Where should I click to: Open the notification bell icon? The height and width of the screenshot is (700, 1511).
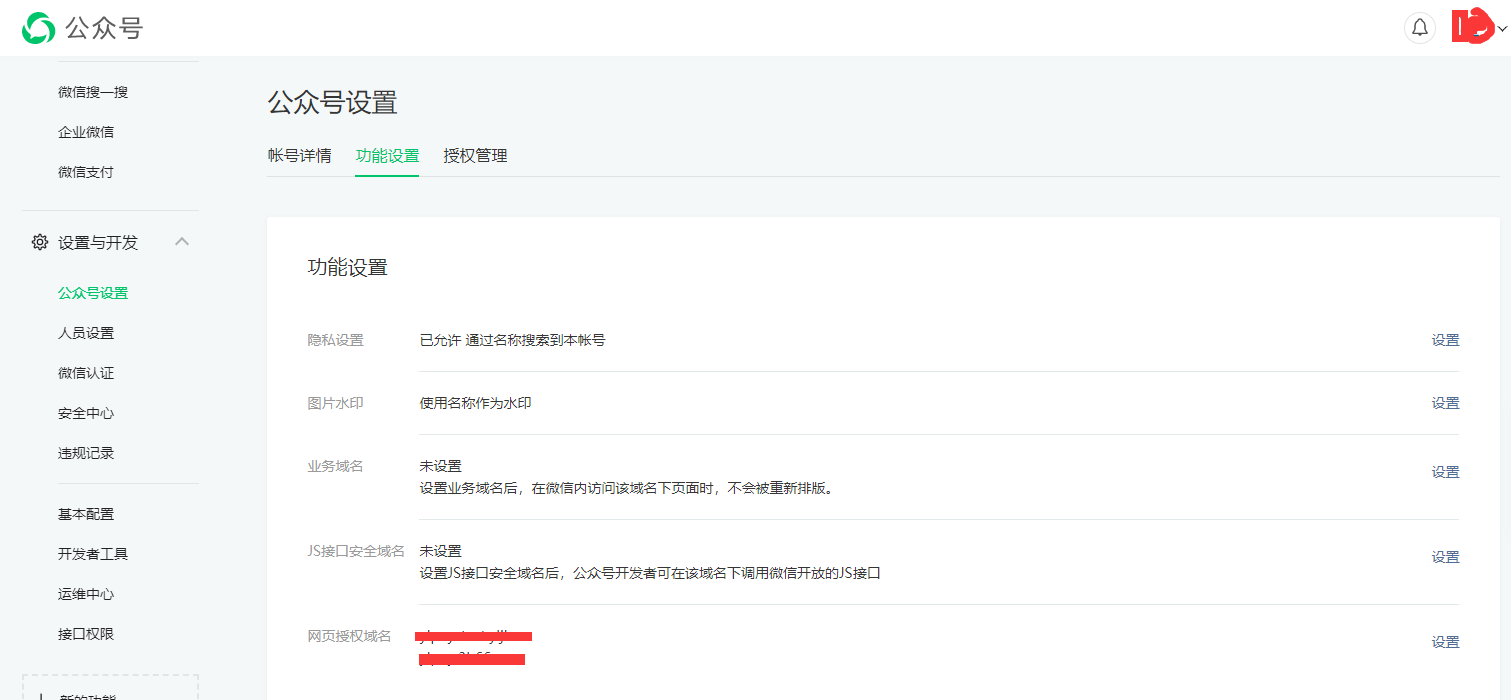[x=1419, y=28]
